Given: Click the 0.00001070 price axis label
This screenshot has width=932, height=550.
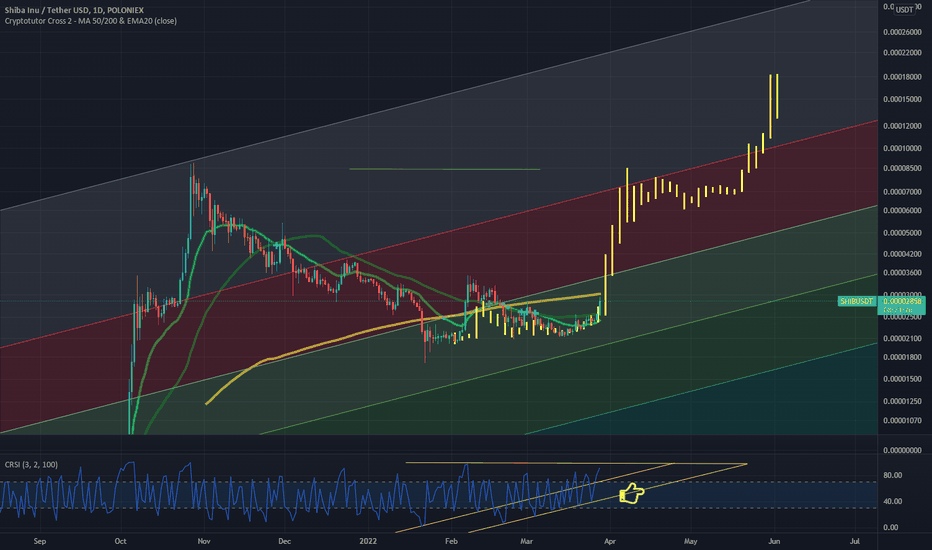Looking at the screenshot, I should pos(902,420).
